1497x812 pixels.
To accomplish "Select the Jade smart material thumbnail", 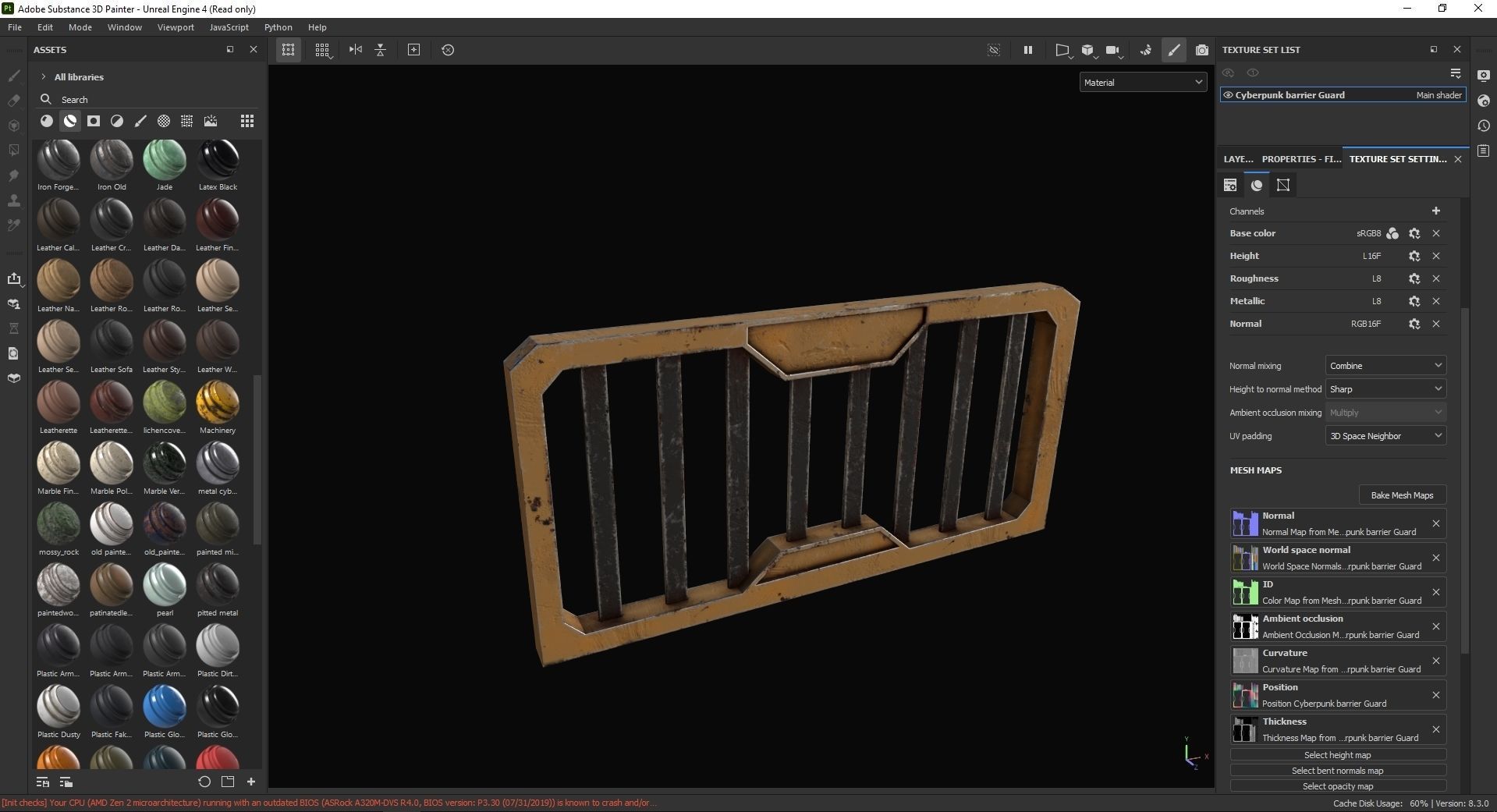I will pyautogui.click(x=165, y=158).
